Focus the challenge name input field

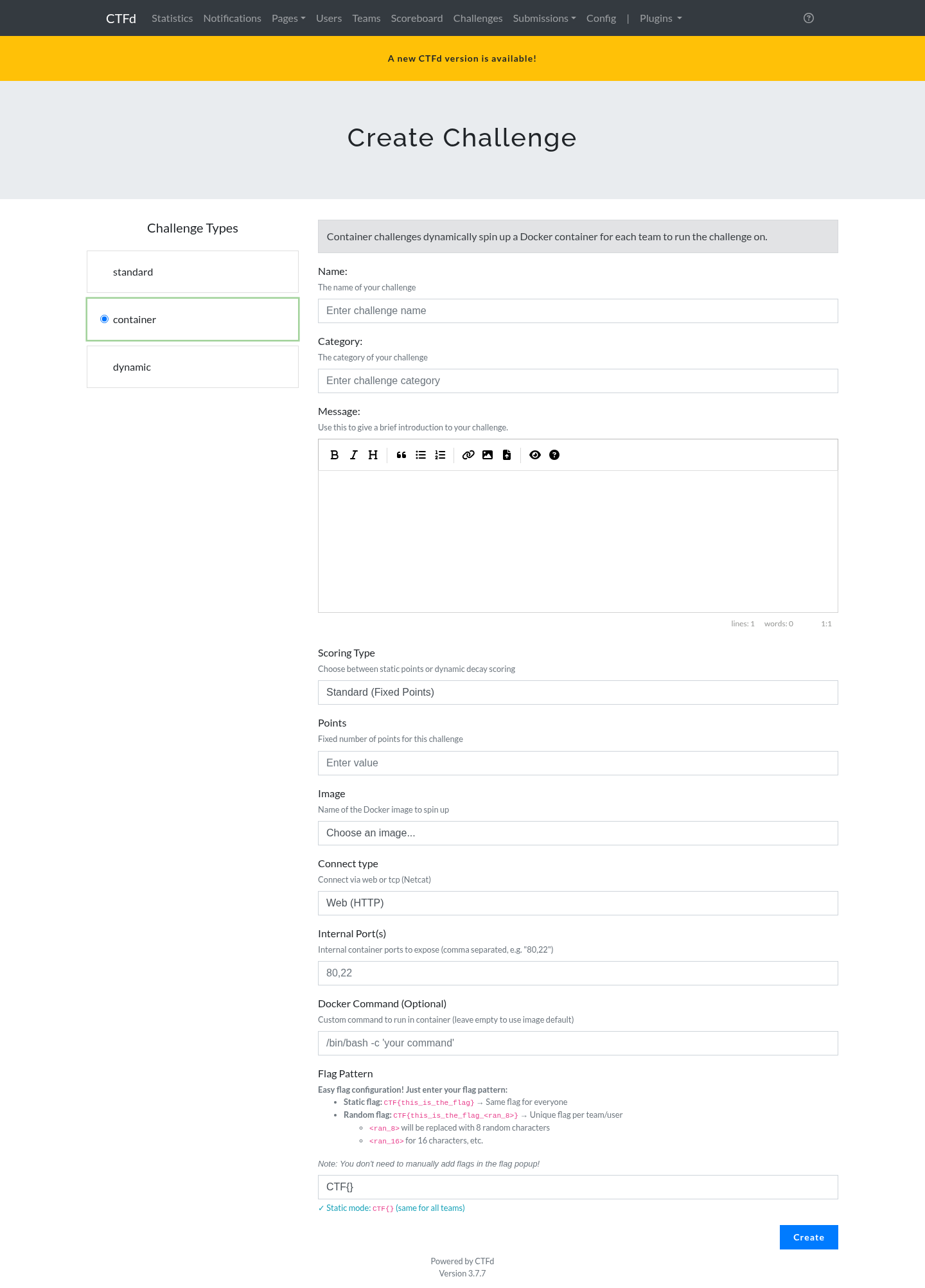pyautogui.click(x=578, y=311)
